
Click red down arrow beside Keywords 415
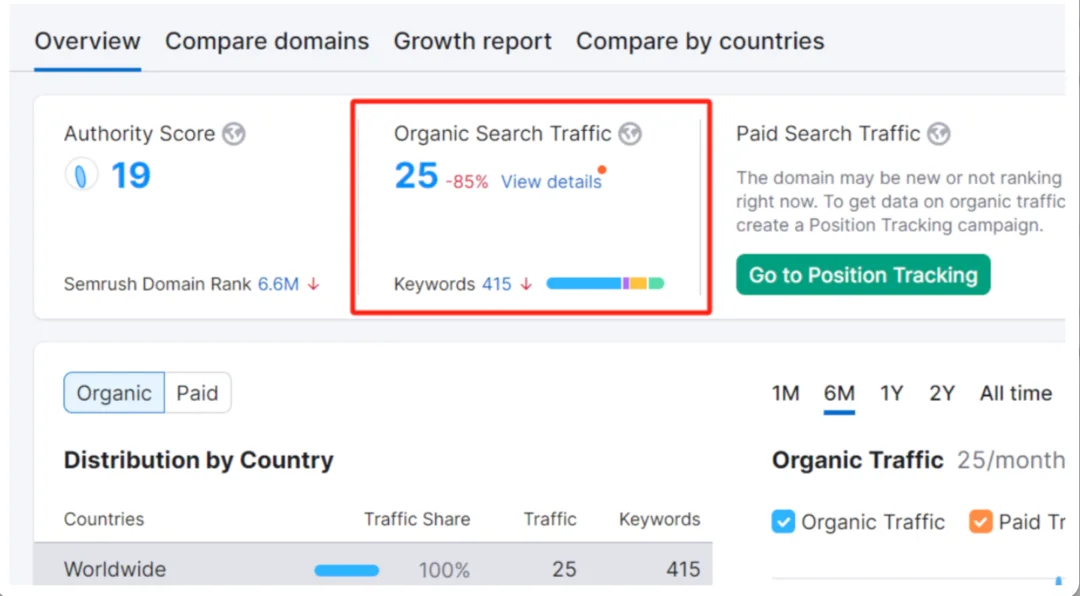526,284
